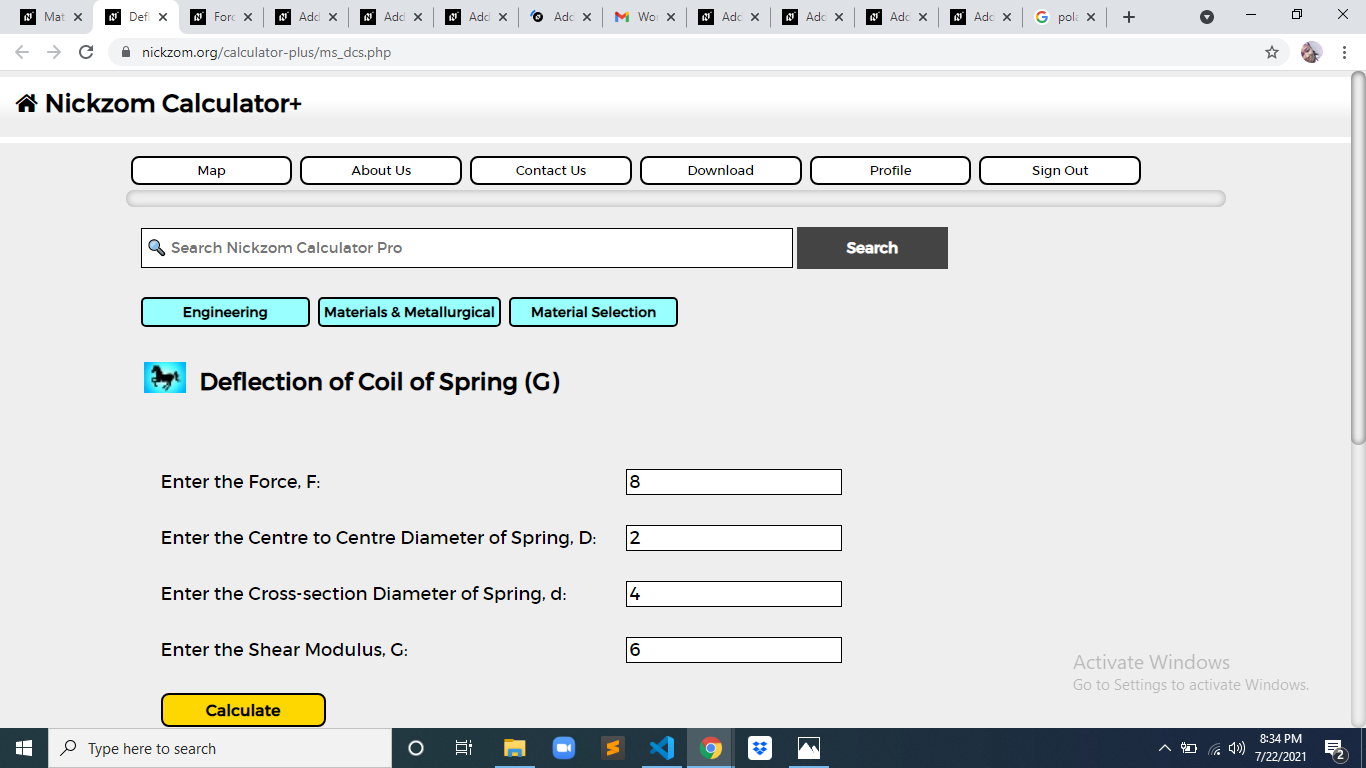The width and height of the screenshot is (1366, 768).
Task: Click the yellow Calculate button
Action: point(243,710)
